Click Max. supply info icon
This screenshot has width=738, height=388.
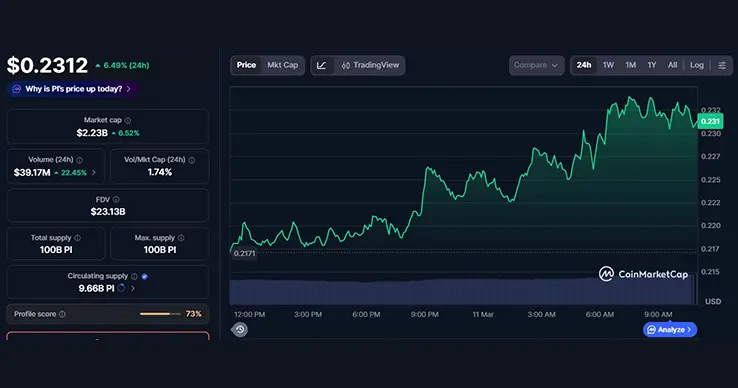(x=181, y=238)
